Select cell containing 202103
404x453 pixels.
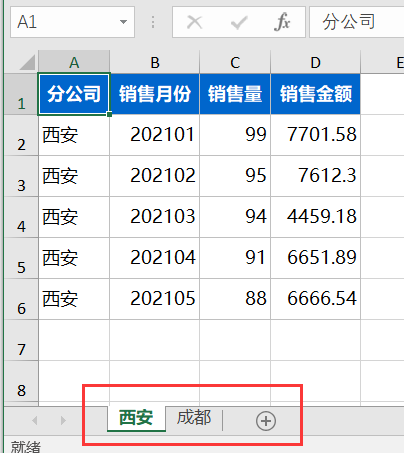(x=155, y=217)
